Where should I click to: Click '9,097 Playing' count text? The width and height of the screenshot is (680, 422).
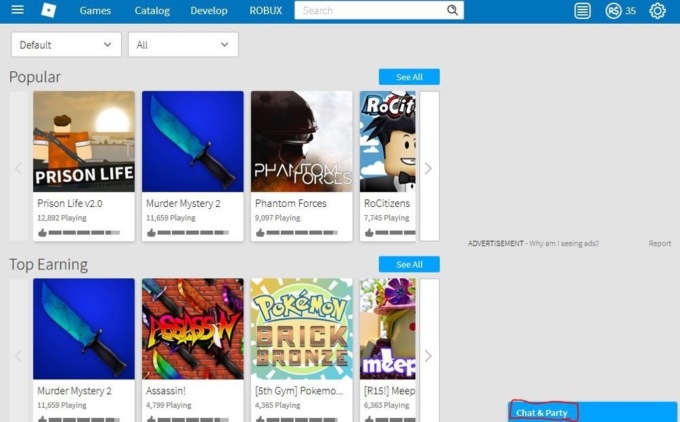coord(278,218)
